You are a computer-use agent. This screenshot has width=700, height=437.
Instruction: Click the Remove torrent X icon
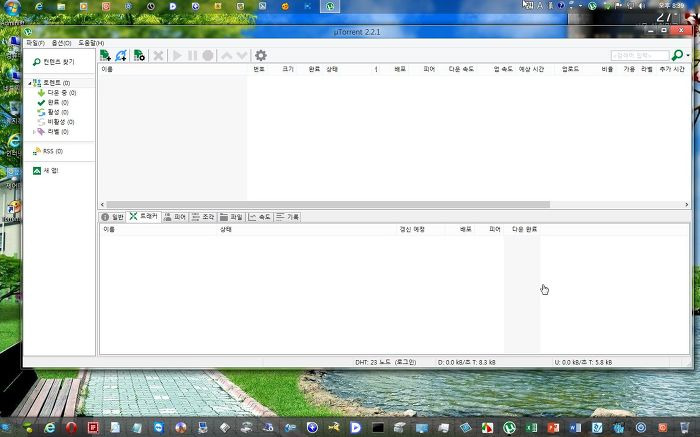[158, 55]
